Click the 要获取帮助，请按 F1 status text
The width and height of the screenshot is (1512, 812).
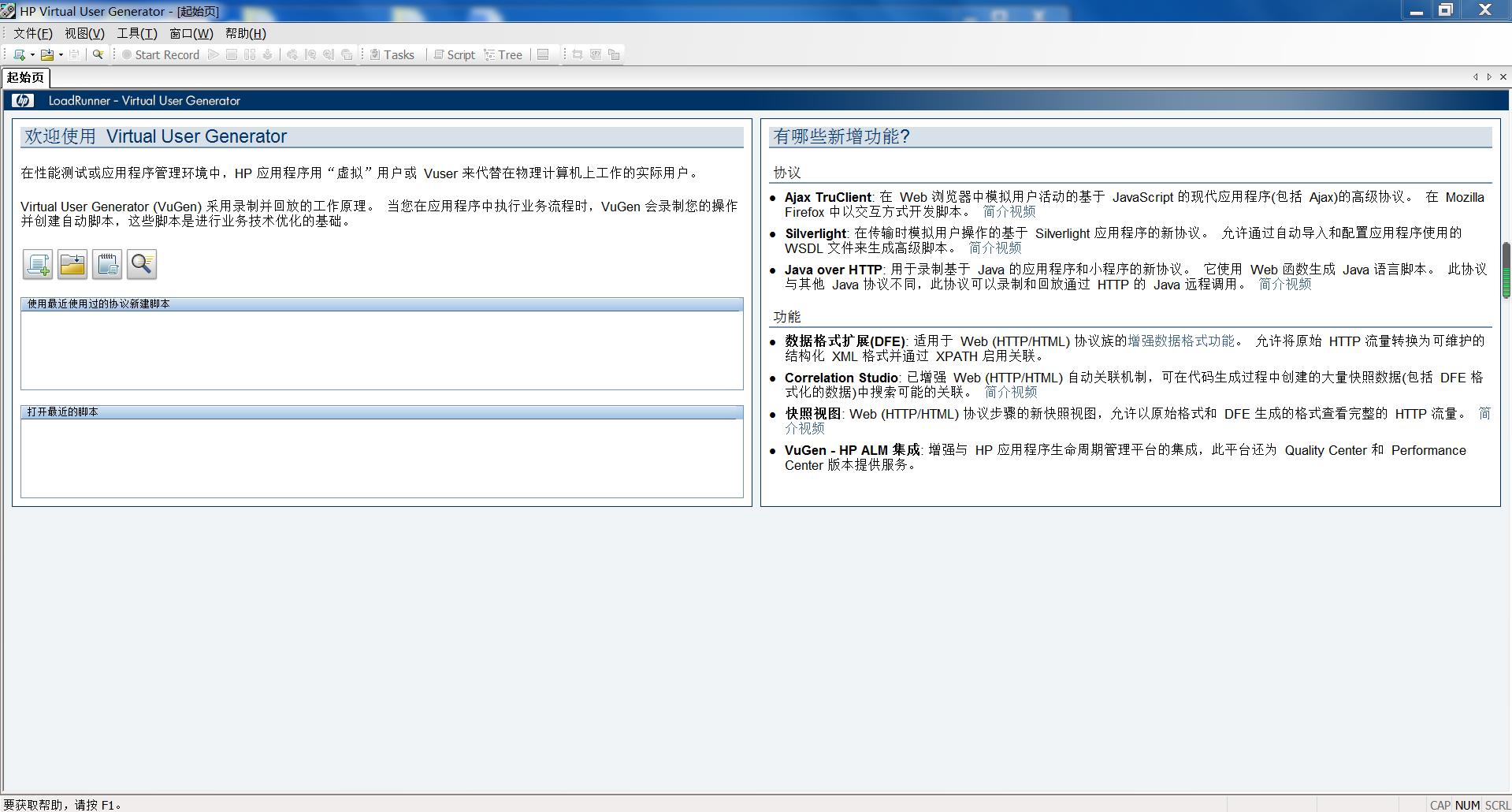63,805
